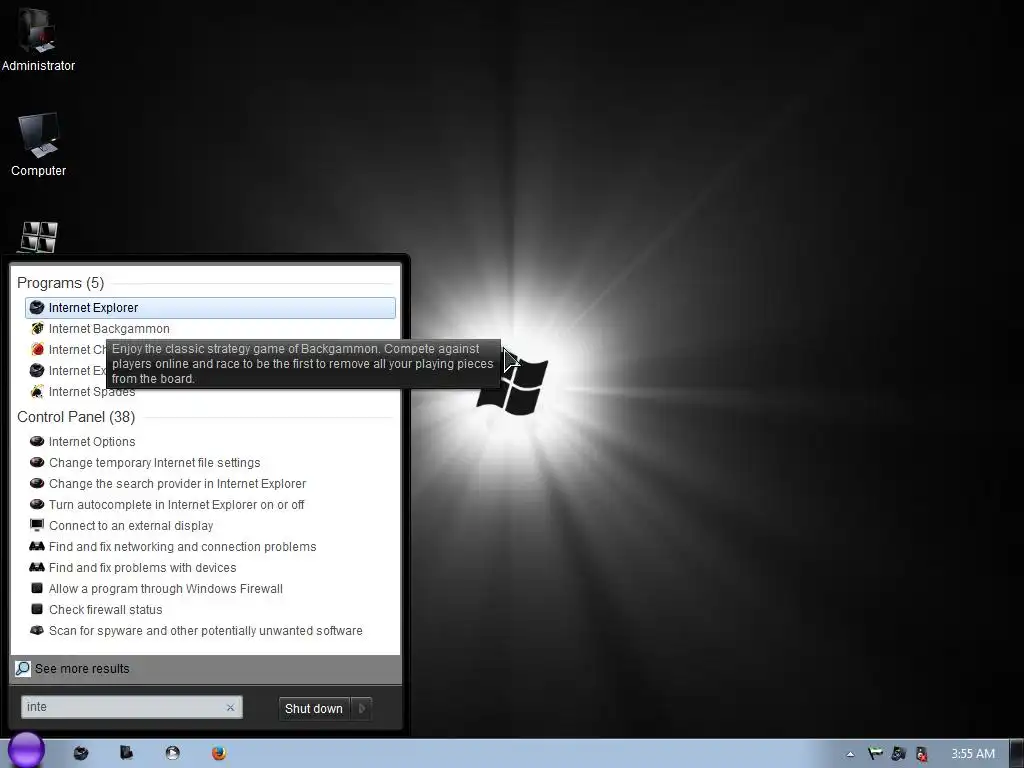
Task: Click the Shut down button
Action: [314, 709]
